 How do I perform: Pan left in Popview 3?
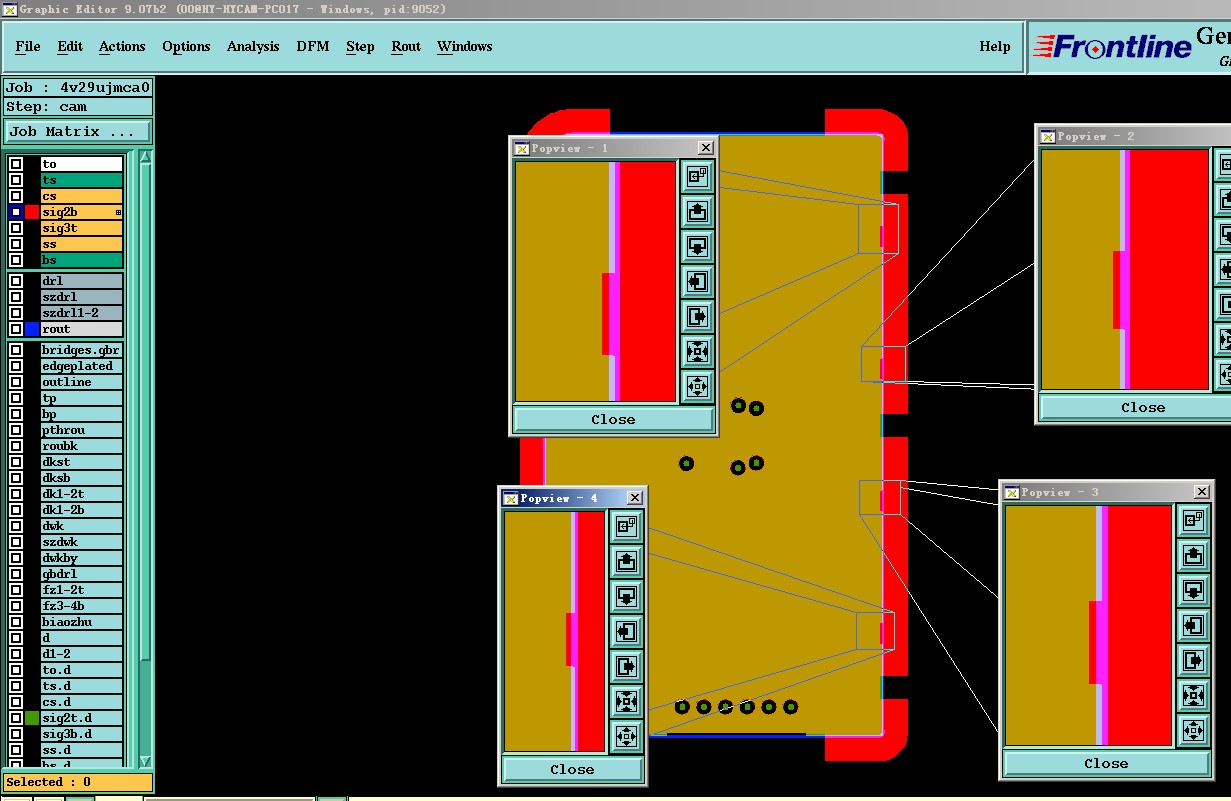(x=1193, y=625)
